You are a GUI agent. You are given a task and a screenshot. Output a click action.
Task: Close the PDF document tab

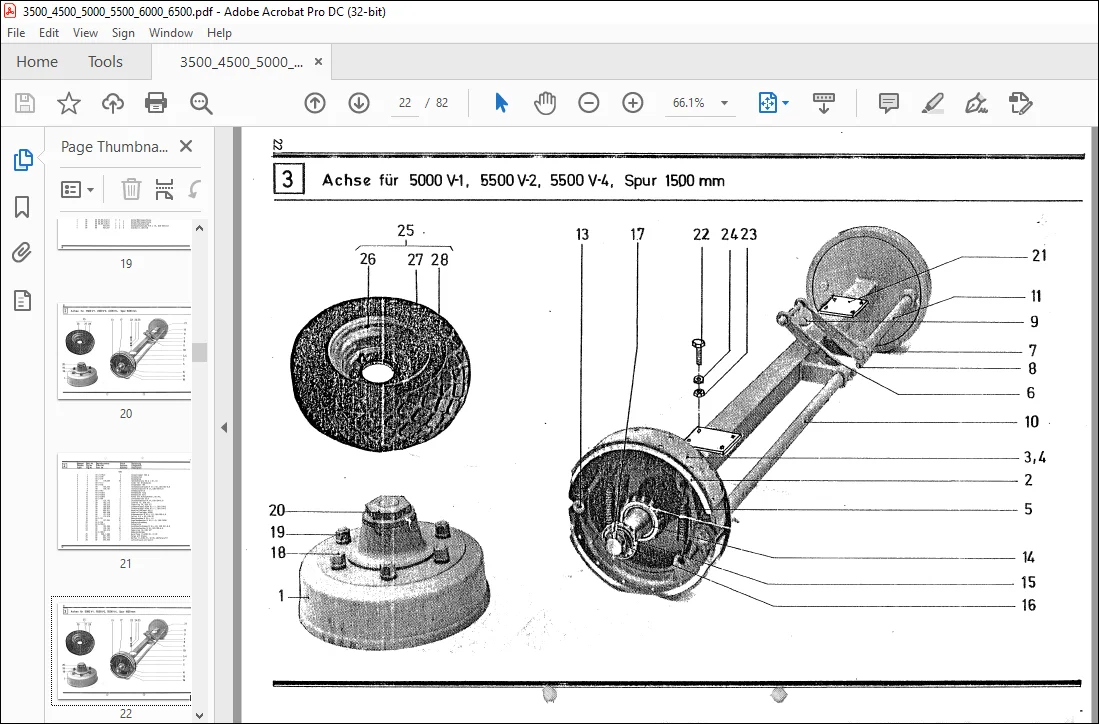pyautogui.click(x=318, y=62)
